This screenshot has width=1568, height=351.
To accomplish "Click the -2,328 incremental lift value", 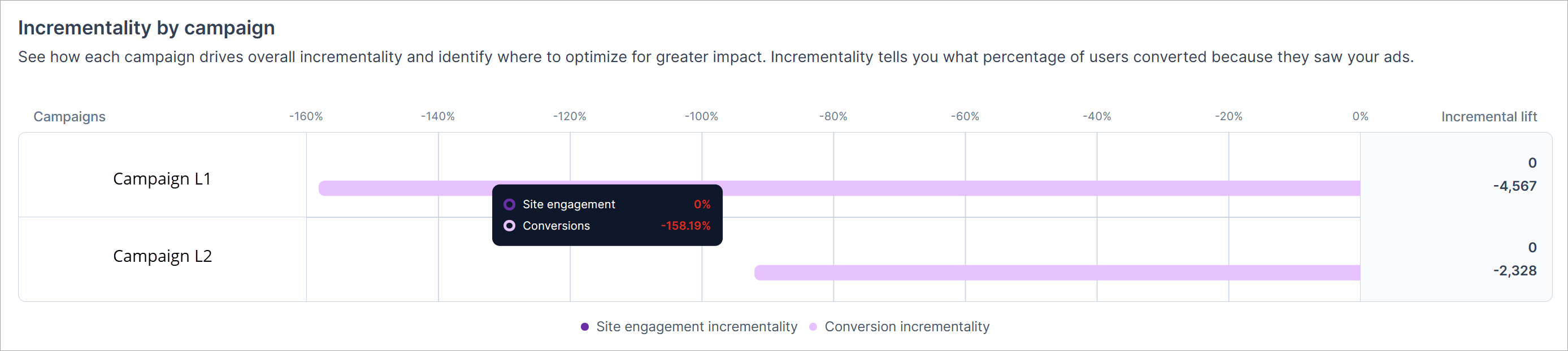I will (x=1514, y=271).
